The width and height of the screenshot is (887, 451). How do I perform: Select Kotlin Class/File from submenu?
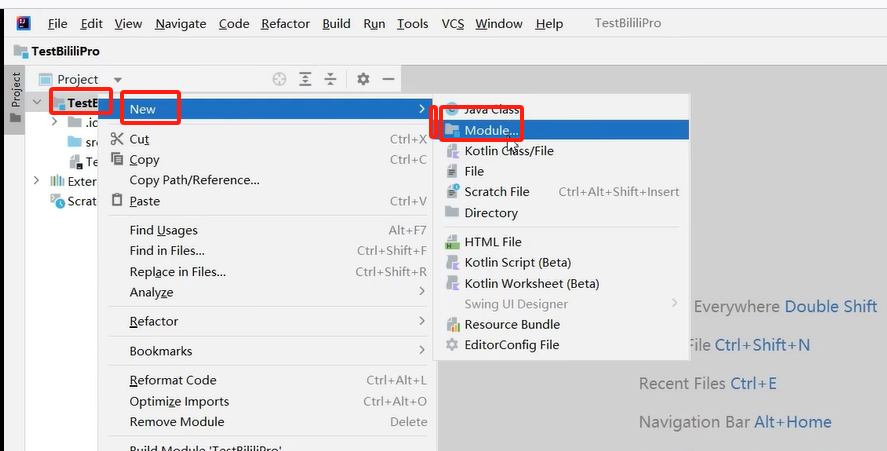pos(562,151)
